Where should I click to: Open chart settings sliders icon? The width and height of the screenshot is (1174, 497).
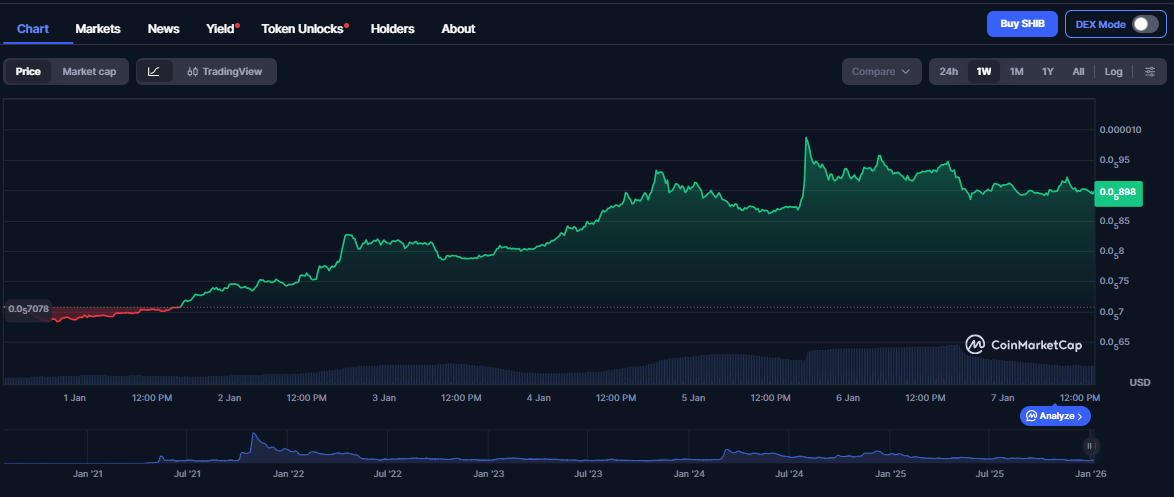click(1150, 72)
